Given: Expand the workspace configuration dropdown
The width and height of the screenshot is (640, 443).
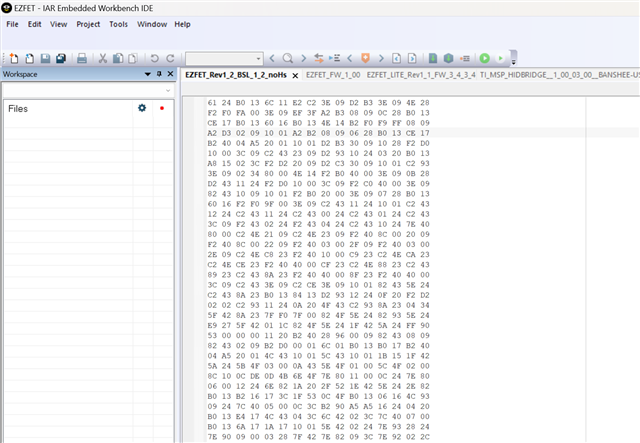Looking at the screenshot, I should (168, 90).
